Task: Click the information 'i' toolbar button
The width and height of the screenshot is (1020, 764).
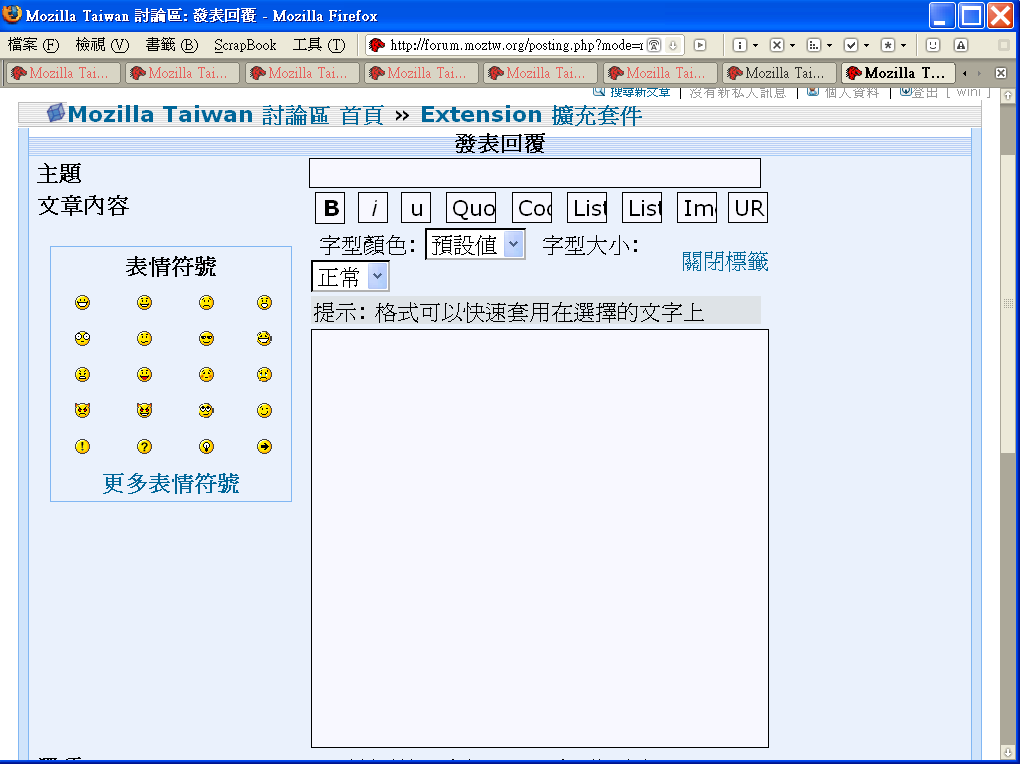Action: [x=740, y=45]
